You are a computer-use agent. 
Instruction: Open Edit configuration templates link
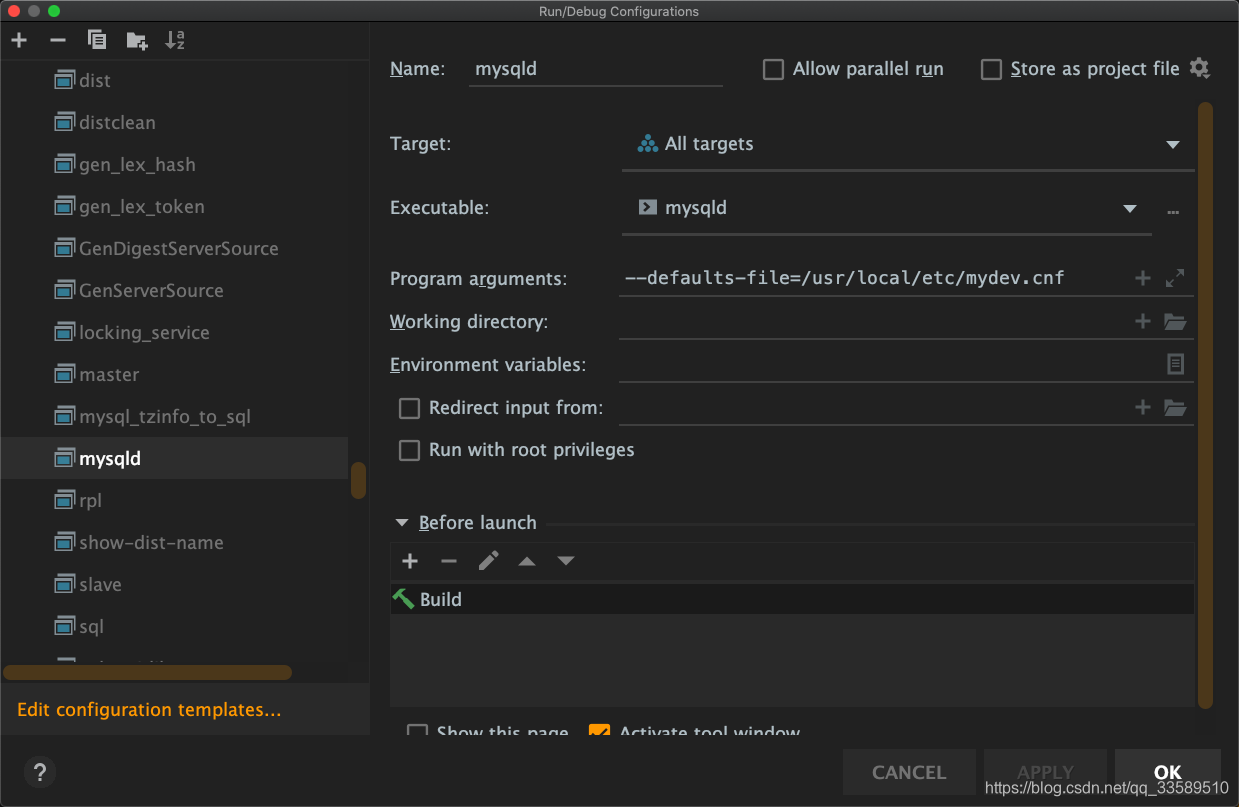[149, 710]
